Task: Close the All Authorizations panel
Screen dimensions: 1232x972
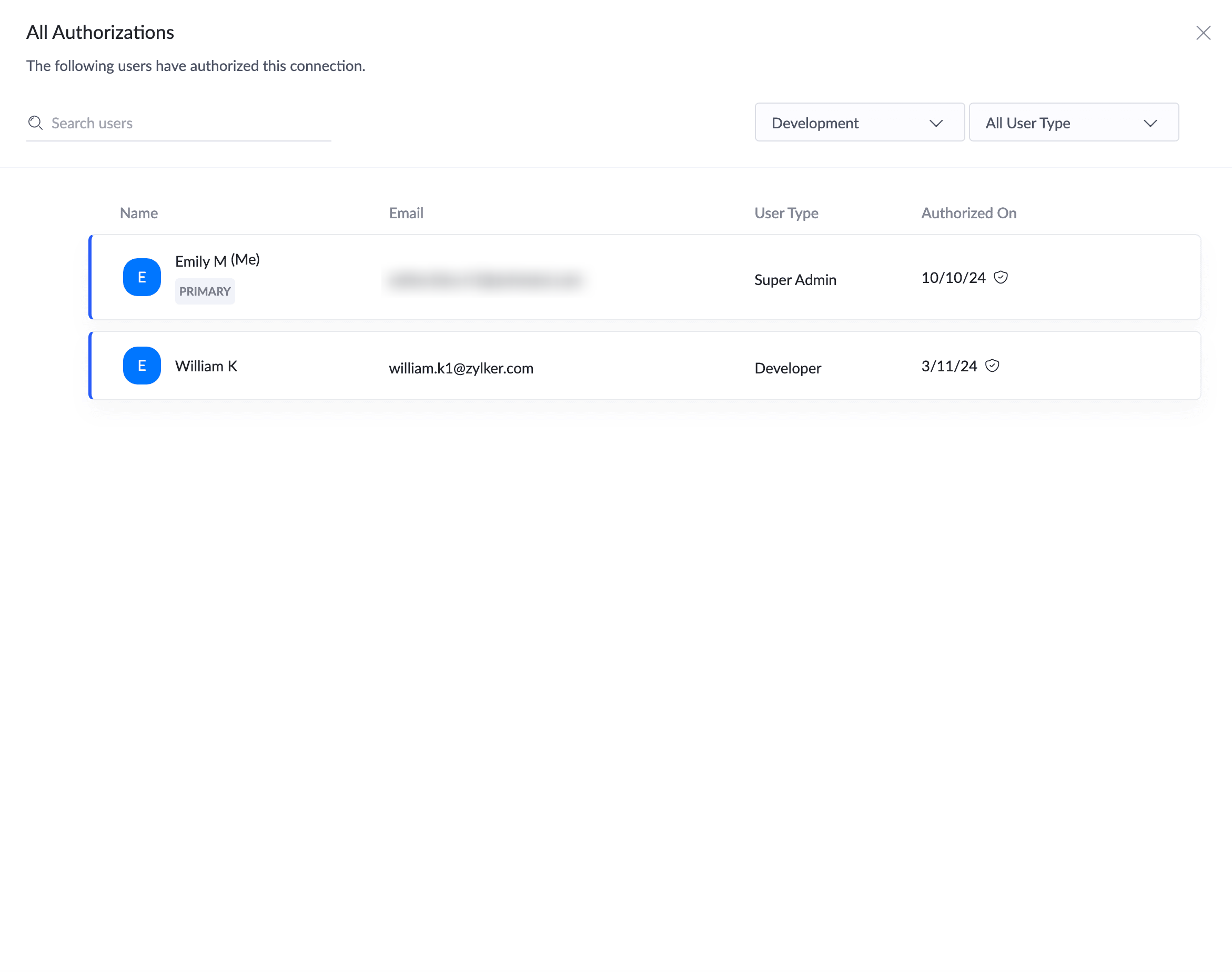Action: click(1203, 33)
